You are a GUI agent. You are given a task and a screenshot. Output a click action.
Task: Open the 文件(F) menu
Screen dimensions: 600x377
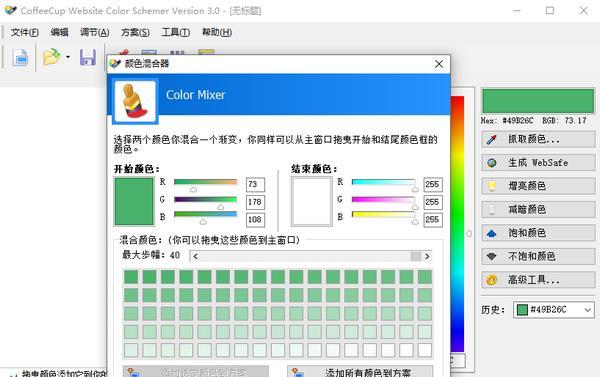24,33
